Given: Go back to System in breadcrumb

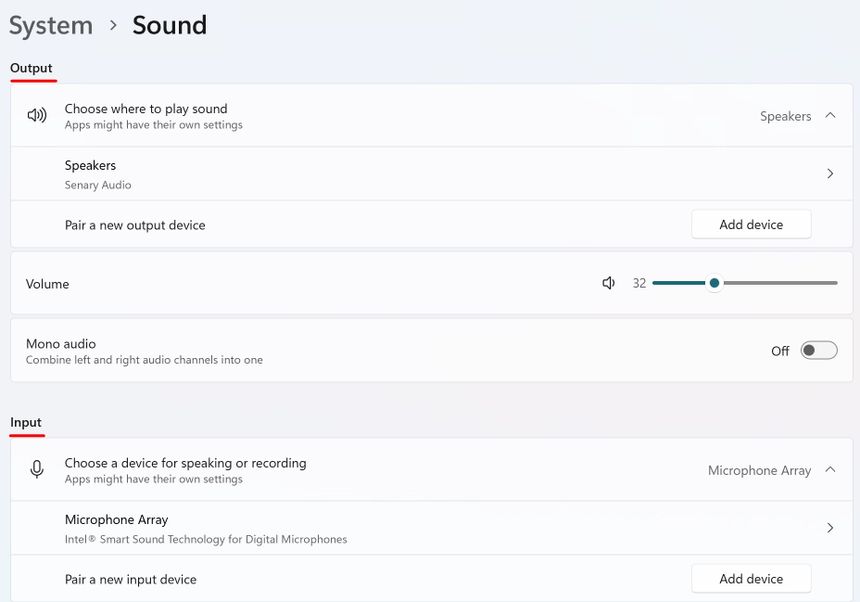Looking at the screenshot, I should (x=50, y=26).
